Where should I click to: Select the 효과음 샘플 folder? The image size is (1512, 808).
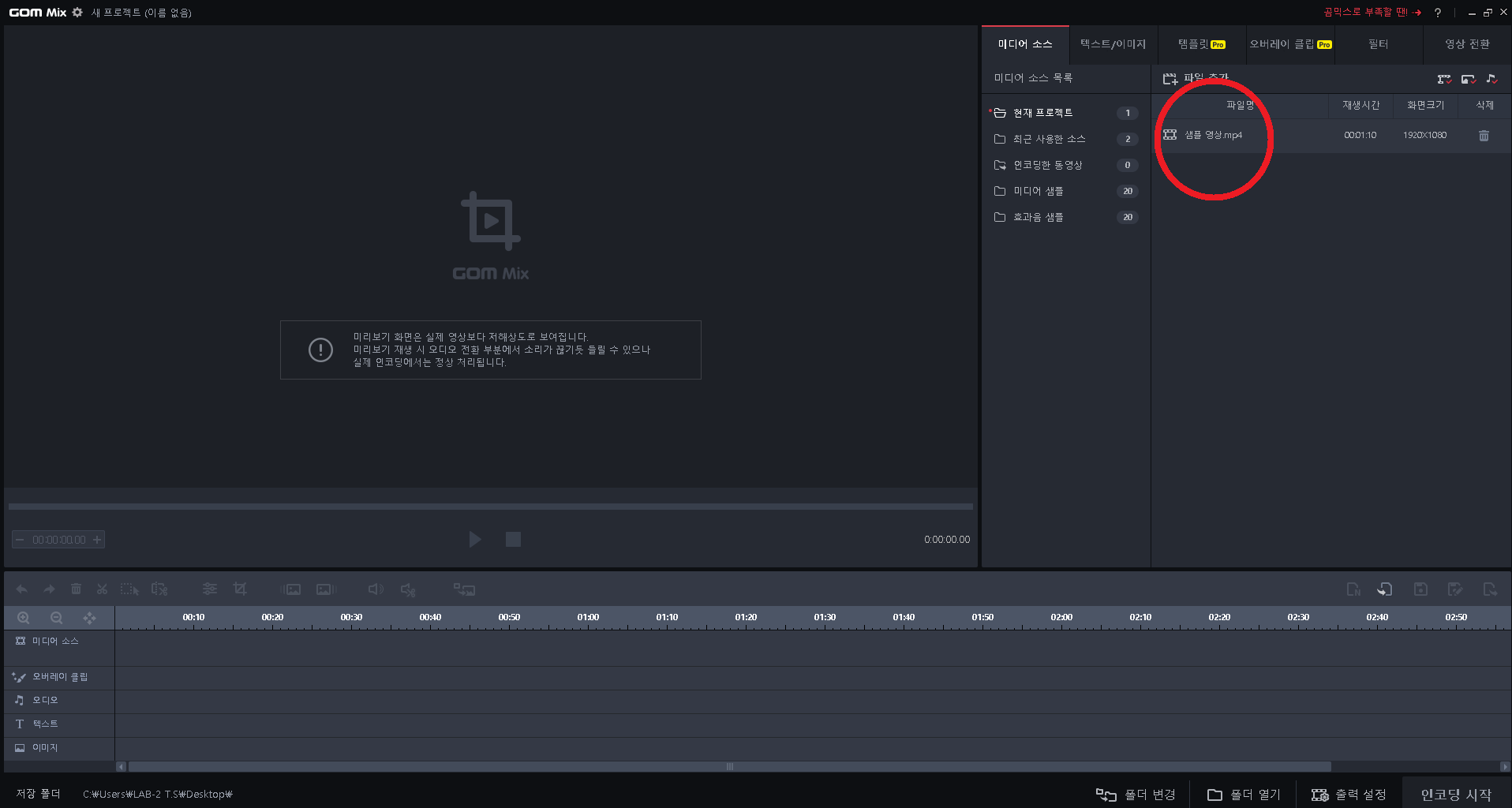click(x=1065, y=217)
